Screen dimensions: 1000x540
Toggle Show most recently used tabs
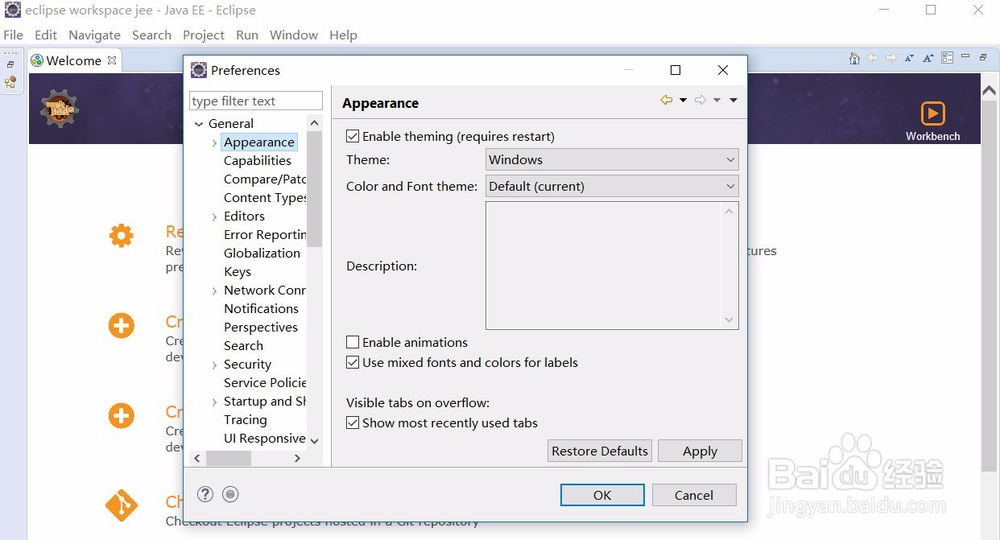(352, 423)
